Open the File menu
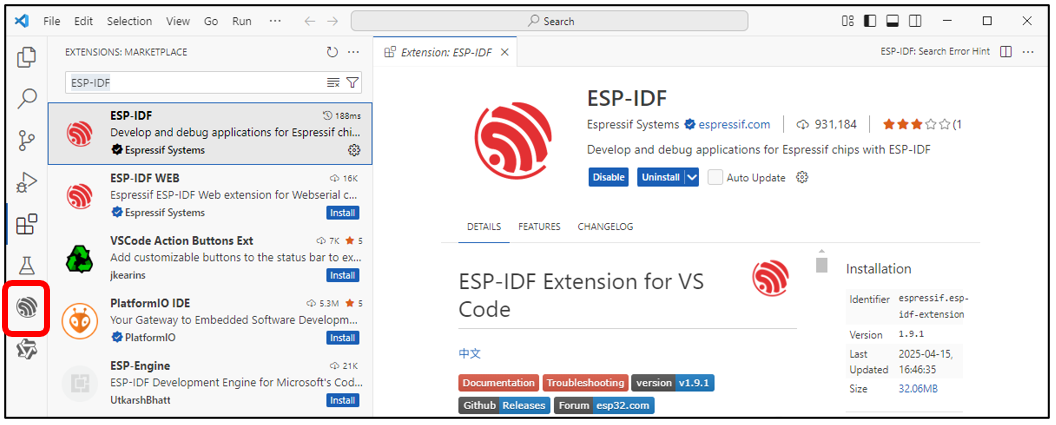The height and width of the screenshot is (425, 1056). (x=52, y=21)
